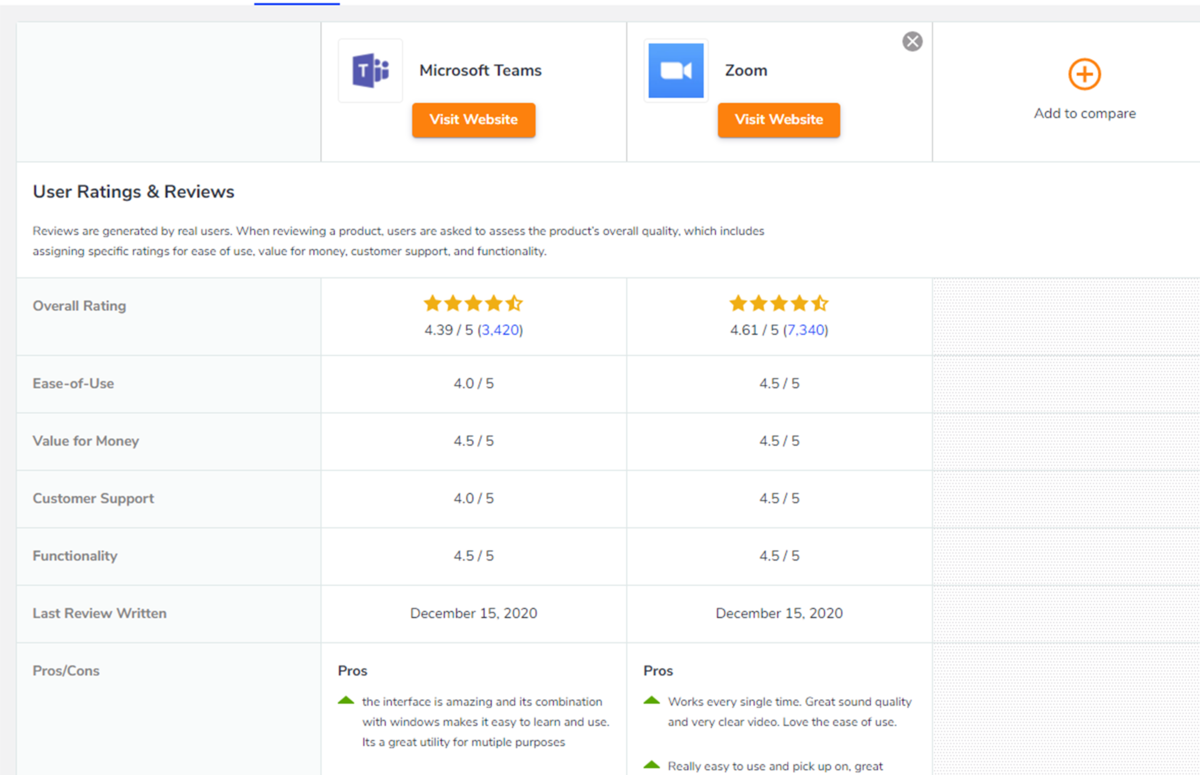Screen dimensions: 1200x775
Task: Click the Value for Money row label
Action: point(86,441)
